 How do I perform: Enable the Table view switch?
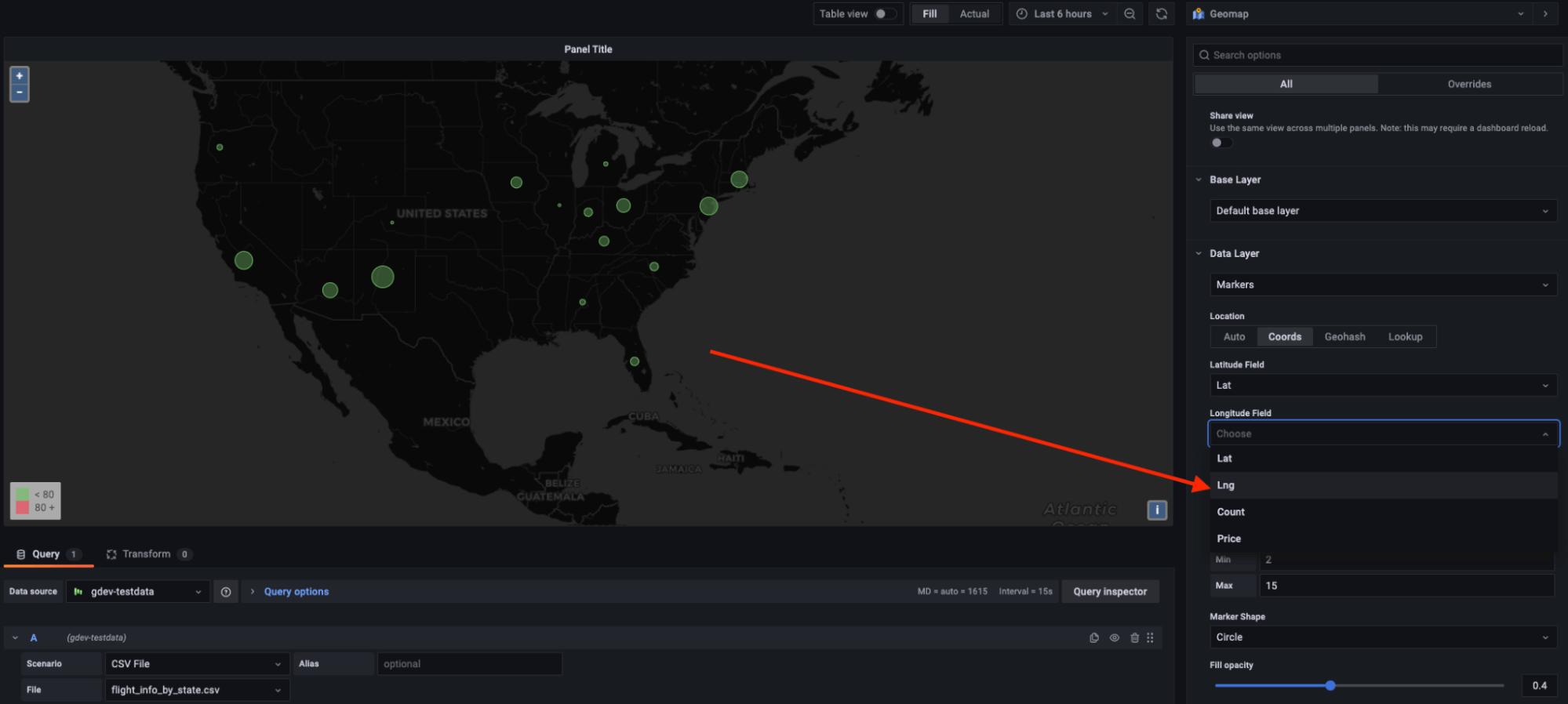coord(885,14)
